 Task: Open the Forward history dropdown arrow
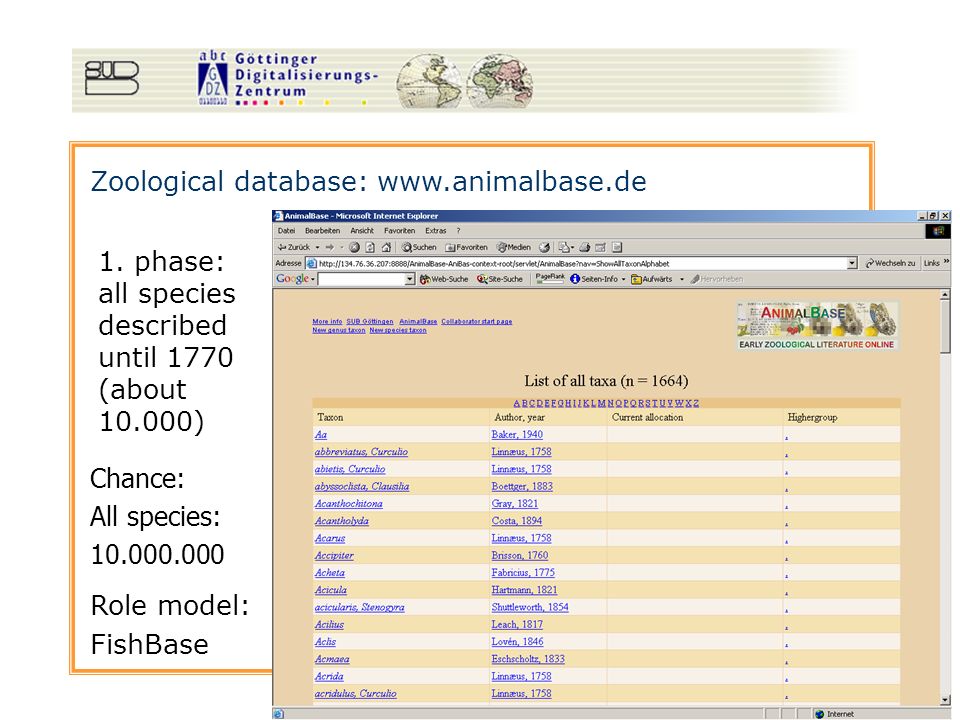342,247
